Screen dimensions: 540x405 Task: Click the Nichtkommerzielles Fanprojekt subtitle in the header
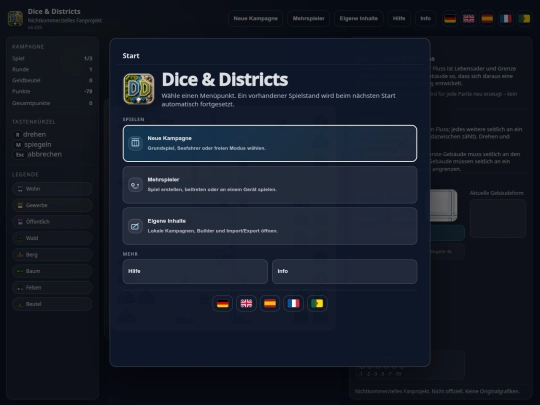(65, 21)
